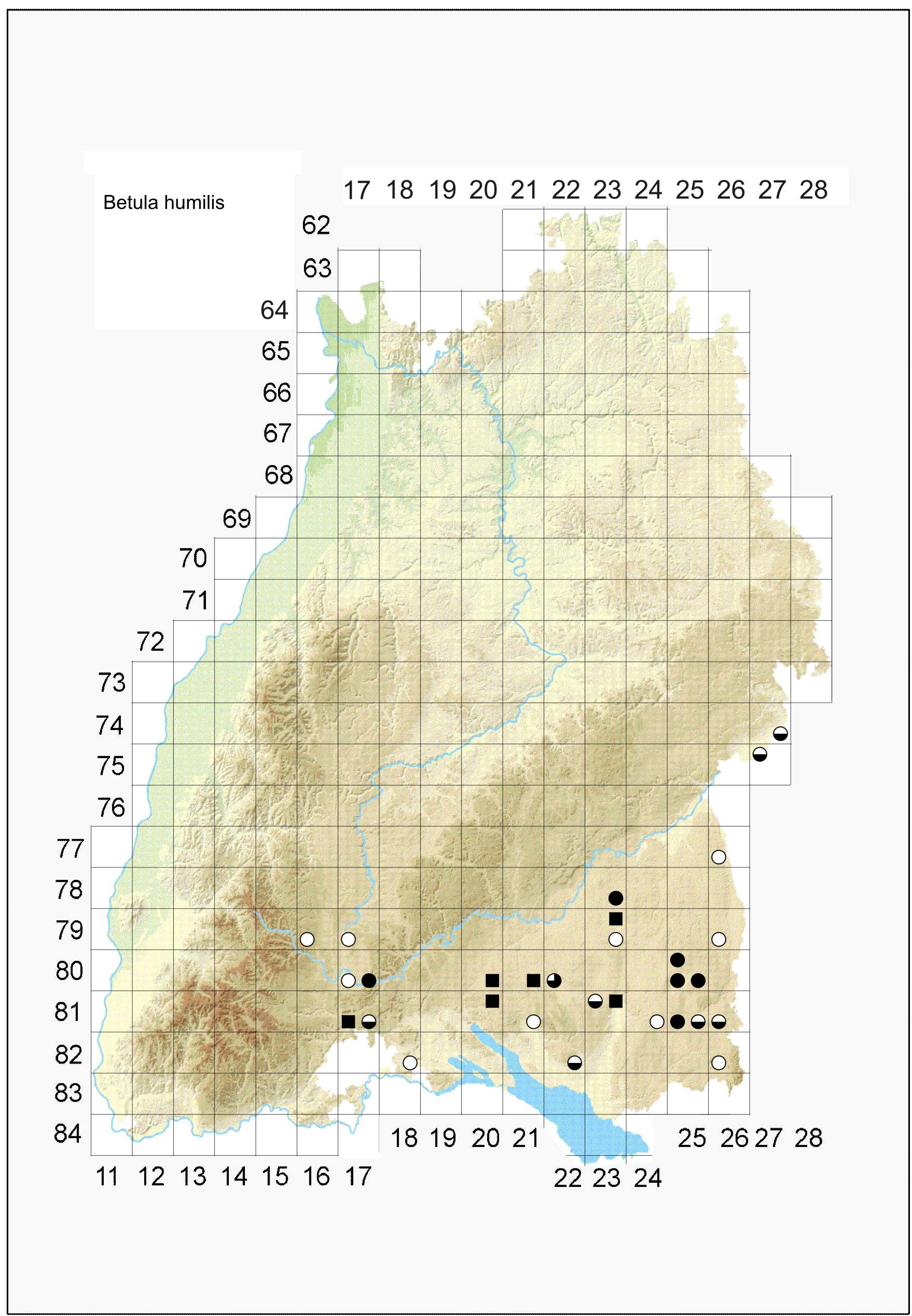Click the open circle in column 26, row 82
Image resolution: width=912 pixels, height=1316 pixels.
coord(718,1063)
